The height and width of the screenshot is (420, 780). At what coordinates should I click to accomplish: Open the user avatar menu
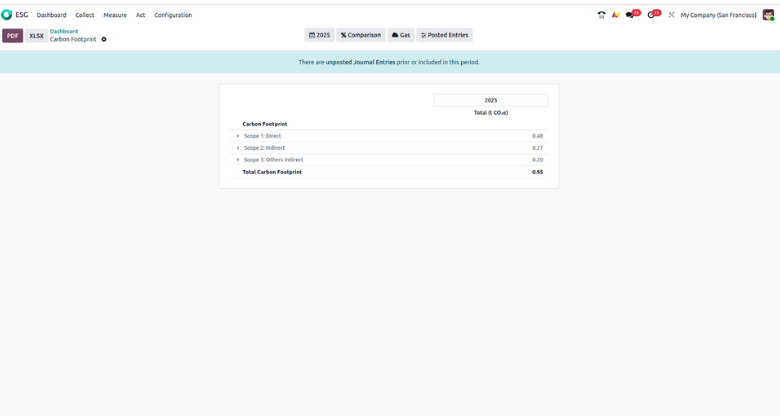tap(768, 15)
